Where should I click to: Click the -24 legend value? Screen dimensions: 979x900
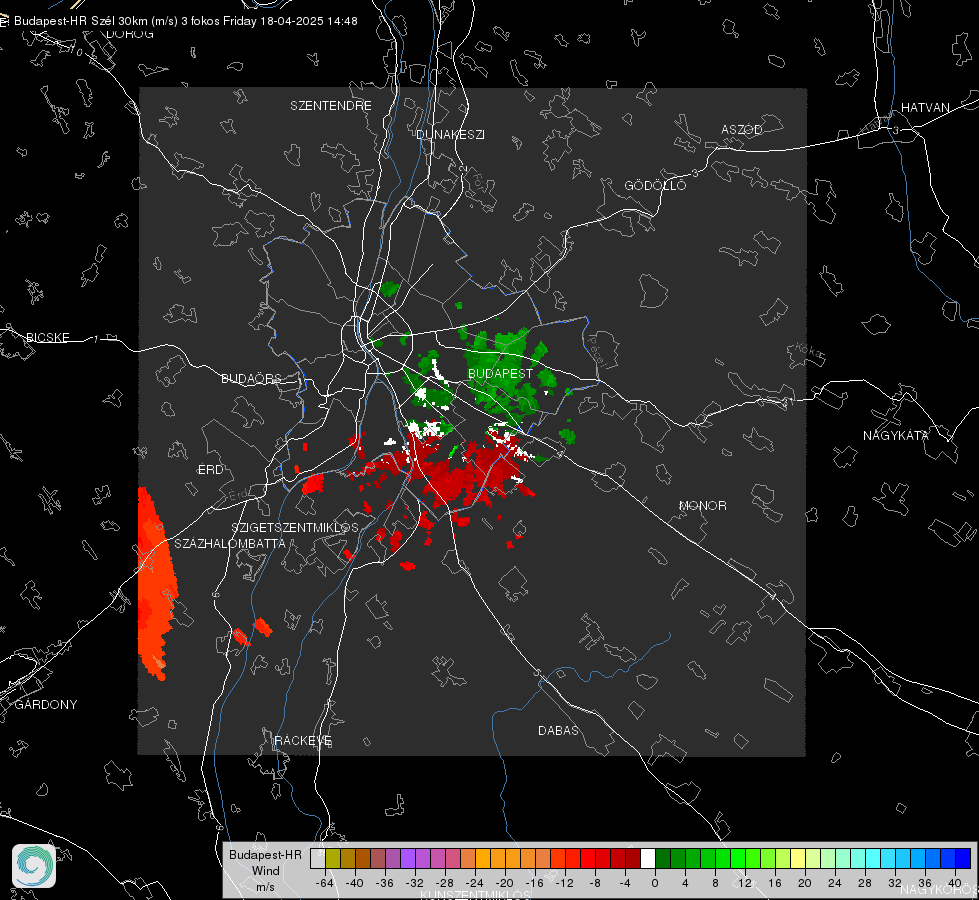click(475, 883)
